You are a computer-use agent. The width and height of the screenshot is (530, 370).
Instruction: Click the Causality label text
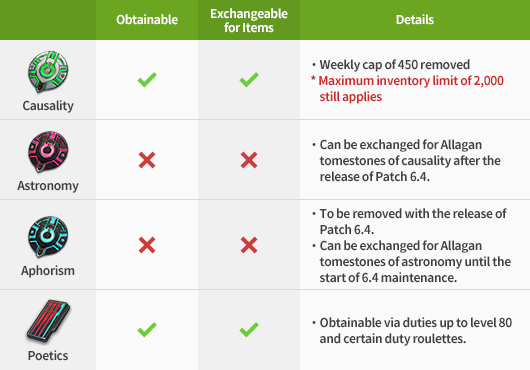[x=48, y=106]
